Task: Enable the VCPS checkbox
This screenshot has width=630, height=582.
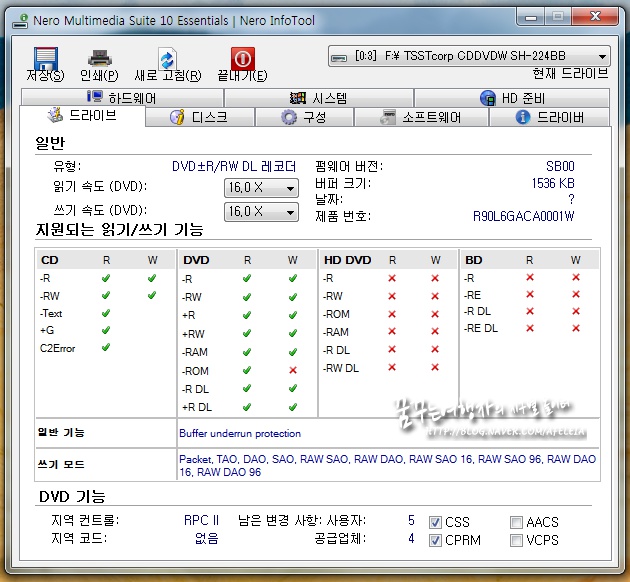Action: 516,540
